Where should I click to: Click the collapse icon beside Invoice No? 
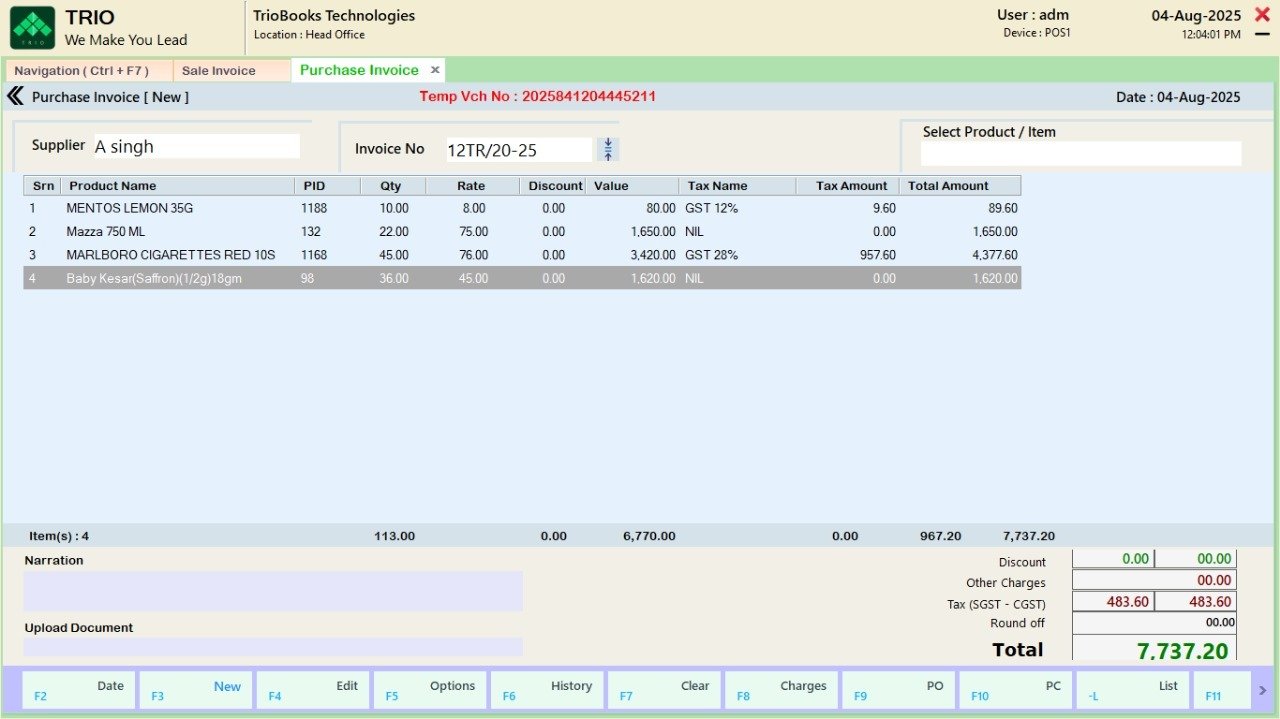[x=608, y=150]
